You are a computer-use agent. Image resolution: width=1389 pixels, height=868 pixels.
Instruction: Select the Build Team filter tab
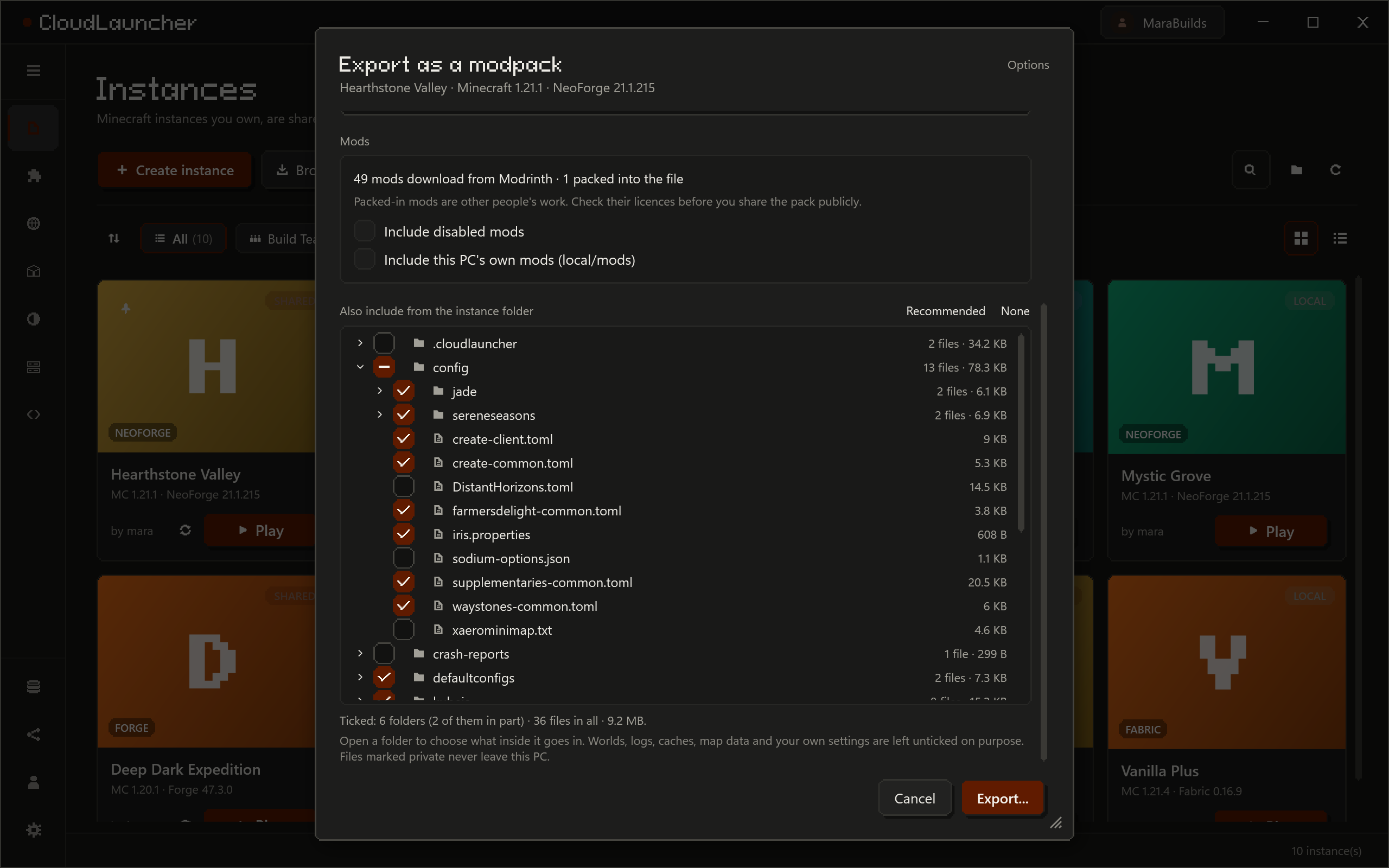point(276,238)
